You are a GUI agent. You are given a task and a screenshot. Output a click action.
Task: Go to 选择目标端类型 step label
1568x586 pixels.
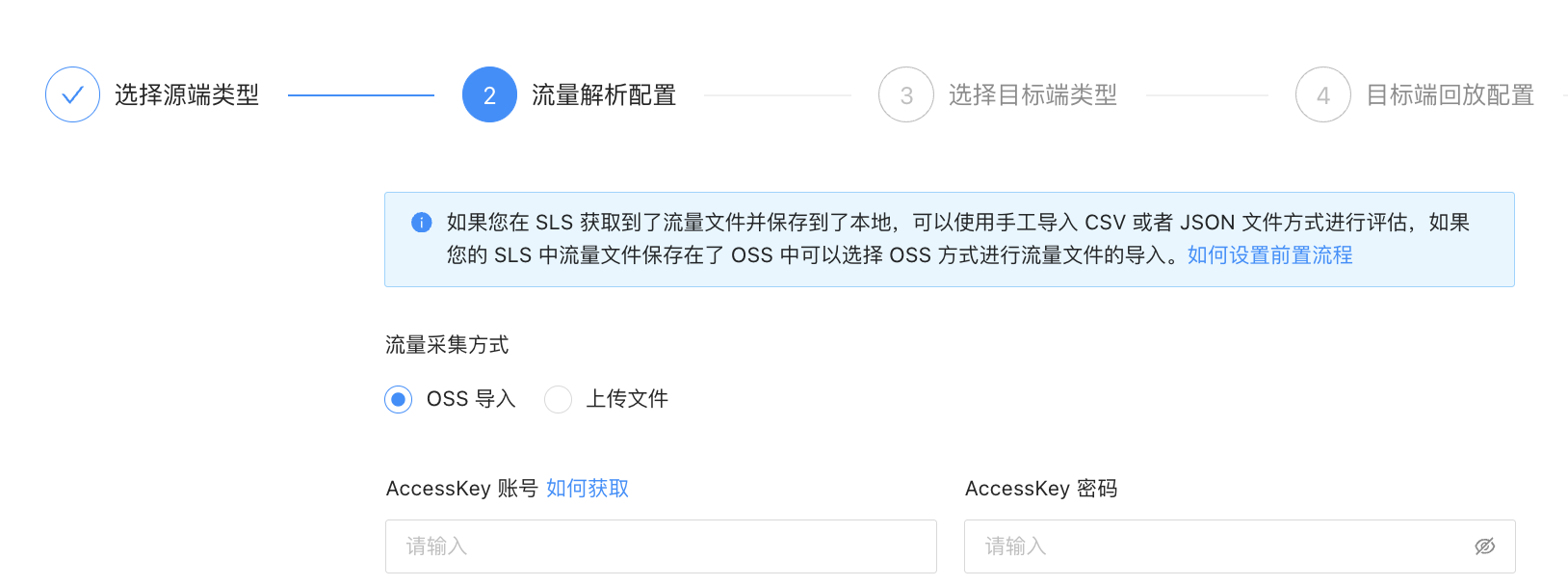pyautogui.click(x=1032, y=94)
